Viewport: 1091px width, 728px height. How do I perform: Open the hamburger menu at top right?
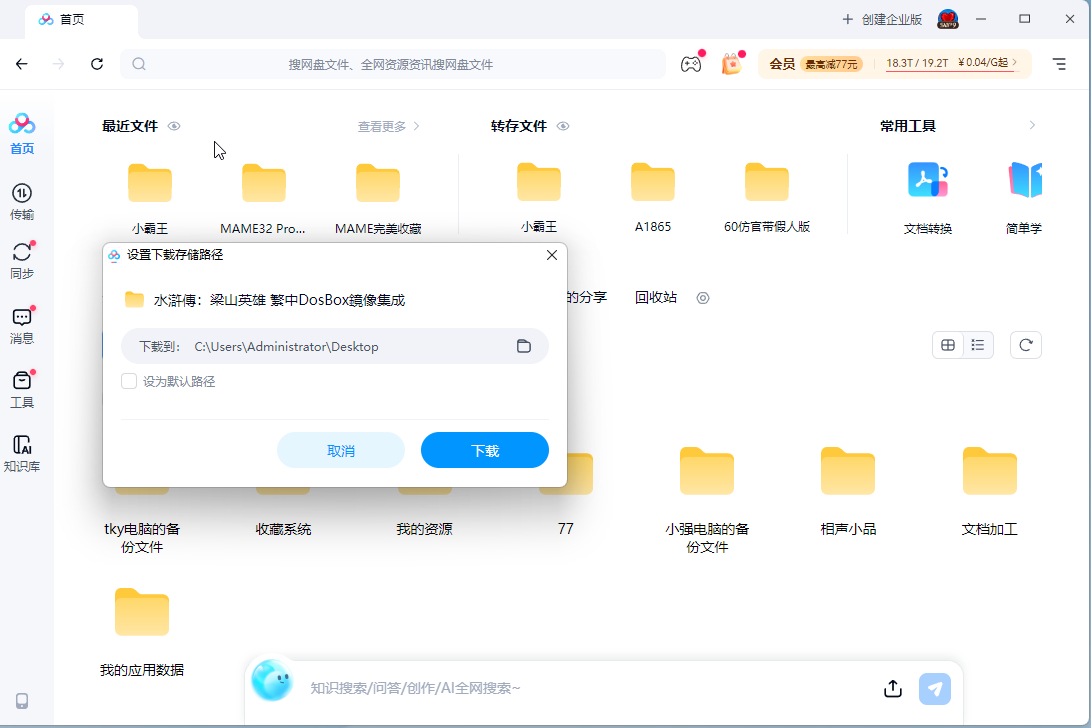point(1059,64)
